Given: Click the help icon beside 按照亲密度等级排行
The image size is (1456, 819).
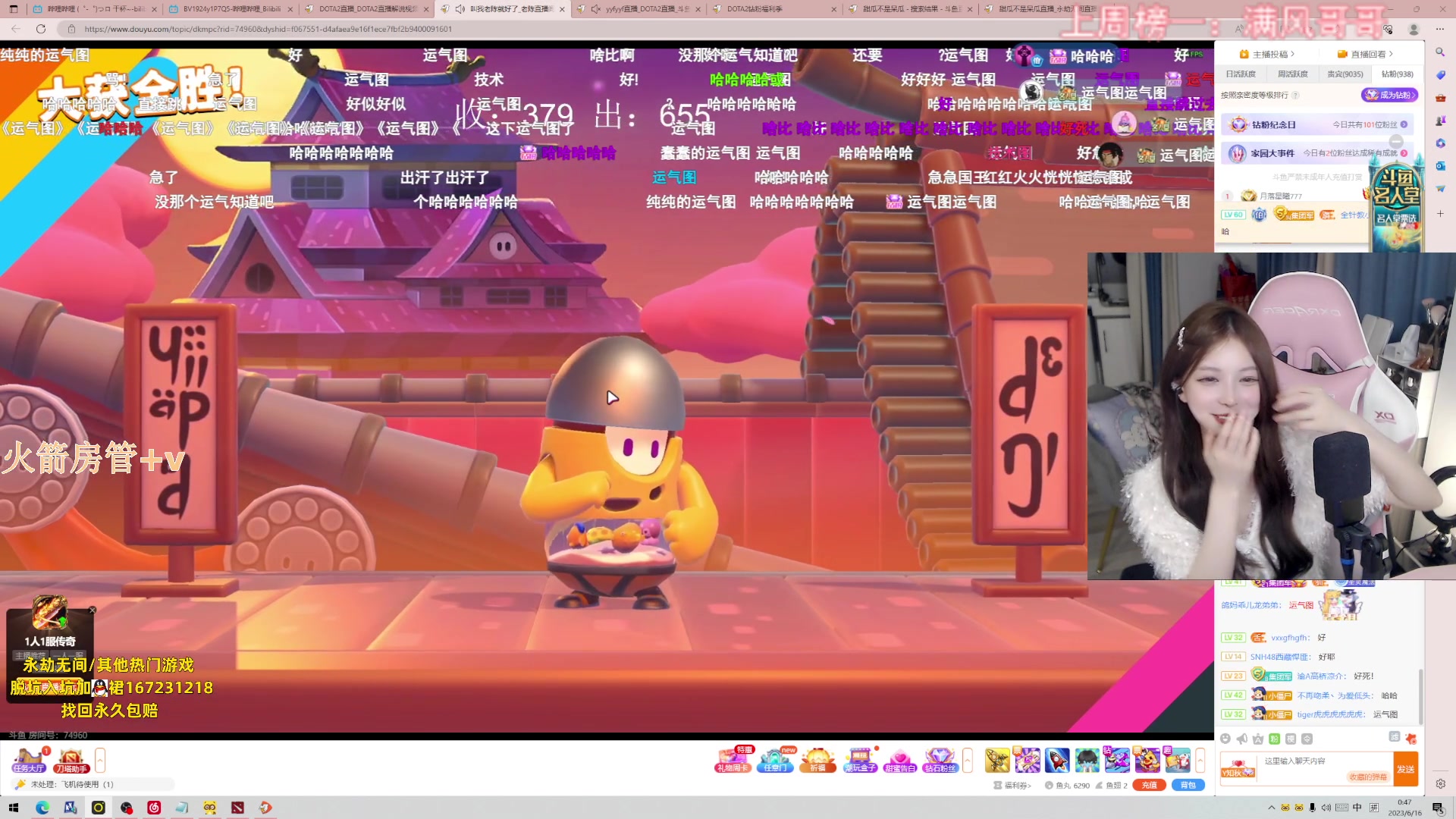Looking at the screenshot, I should [x=1295, y=96].
